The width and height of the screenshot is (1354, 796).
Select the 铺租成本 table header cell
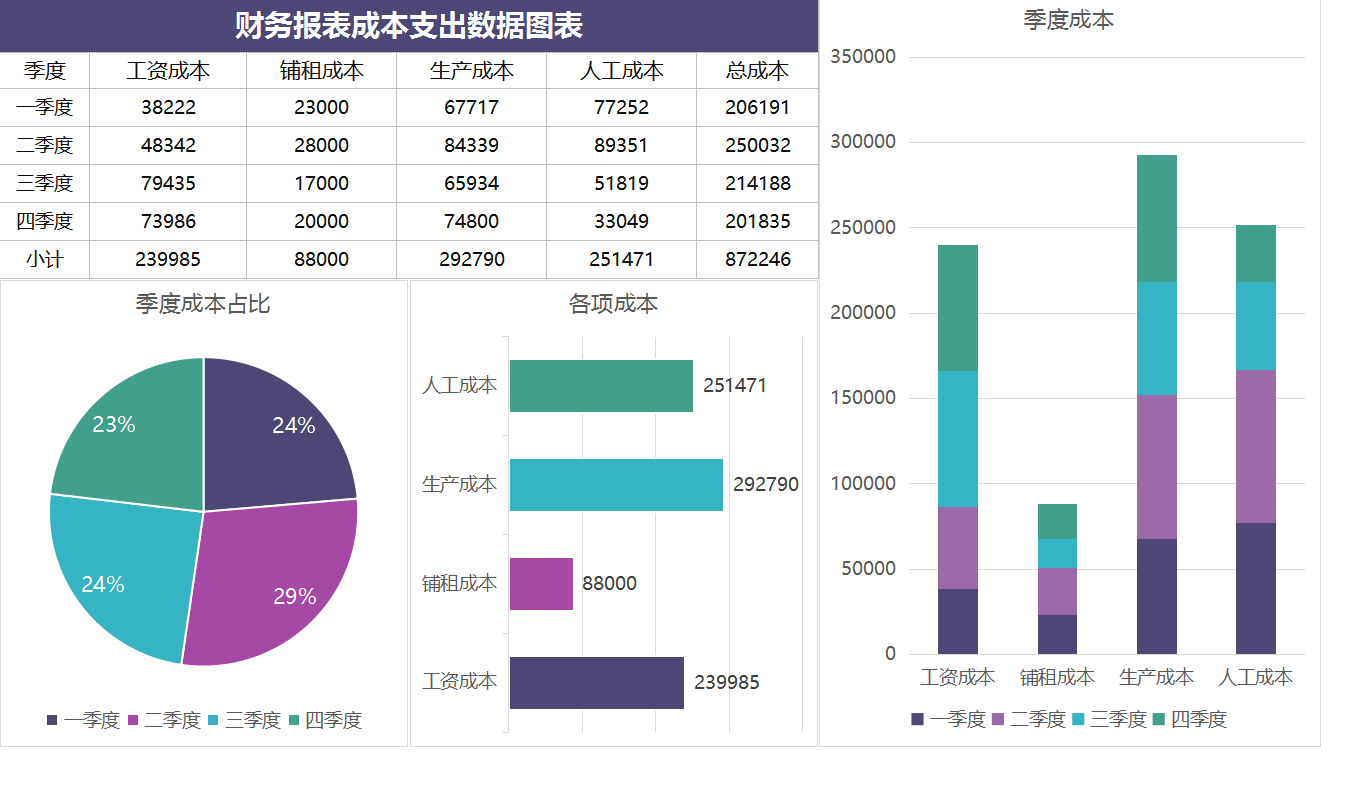pos(322,70)
